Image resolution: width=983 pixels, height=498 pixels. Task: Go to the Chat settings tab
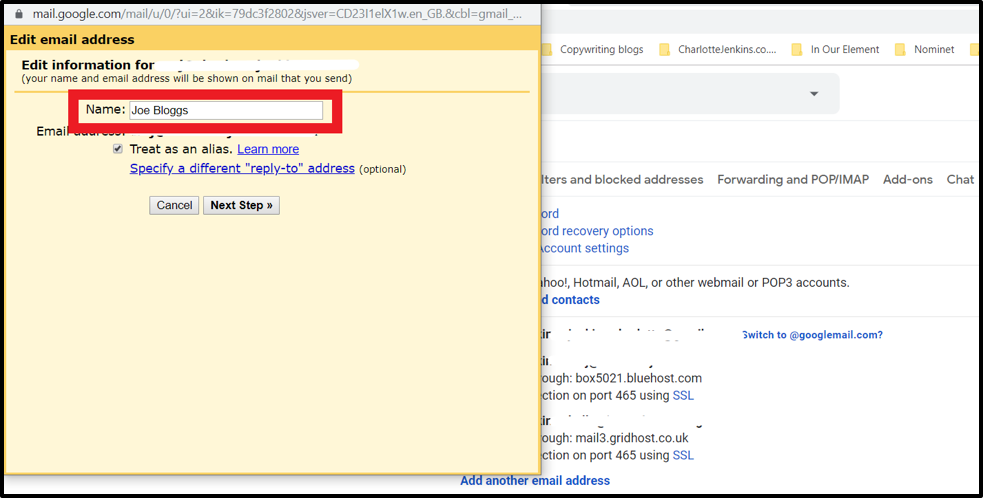(959, 180)
